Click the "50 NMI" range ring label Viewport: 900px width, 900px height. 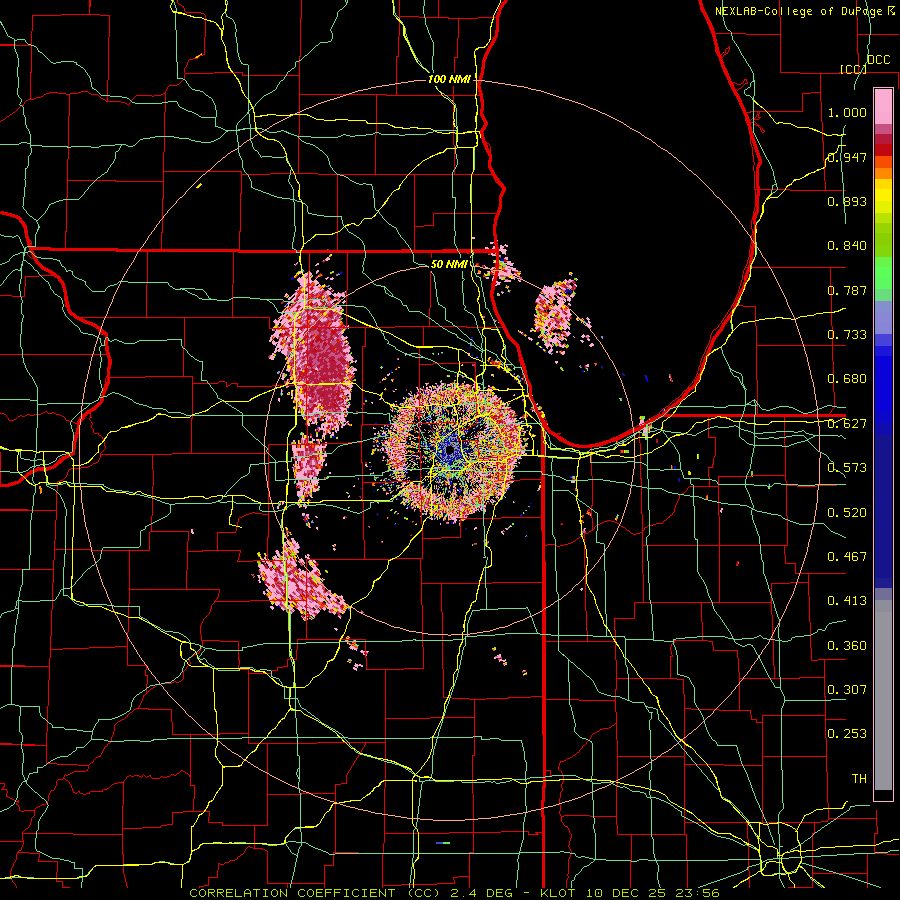[x=449, y=264]
